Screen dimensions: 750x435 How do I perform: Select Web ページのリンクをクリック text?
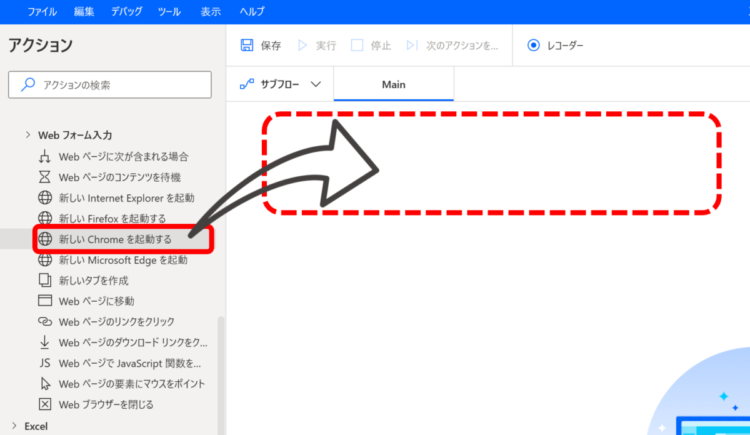coord(116,322)
